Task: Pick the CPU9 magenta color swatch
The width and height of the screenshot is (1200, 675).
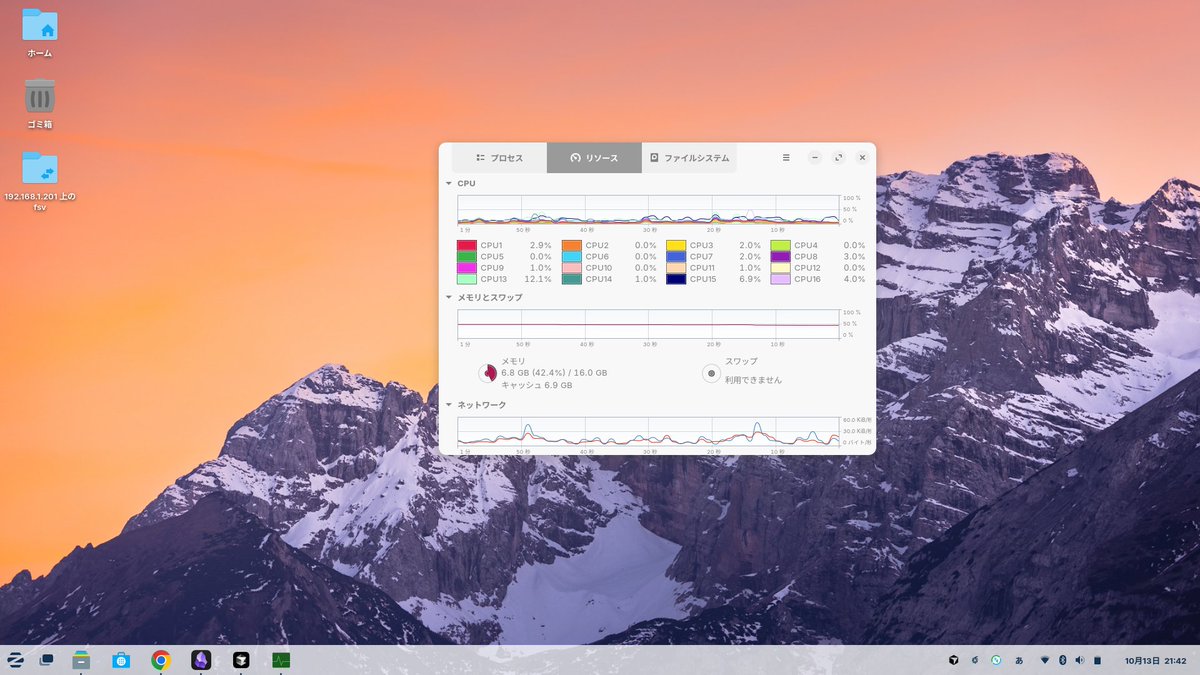Action: 467,268
